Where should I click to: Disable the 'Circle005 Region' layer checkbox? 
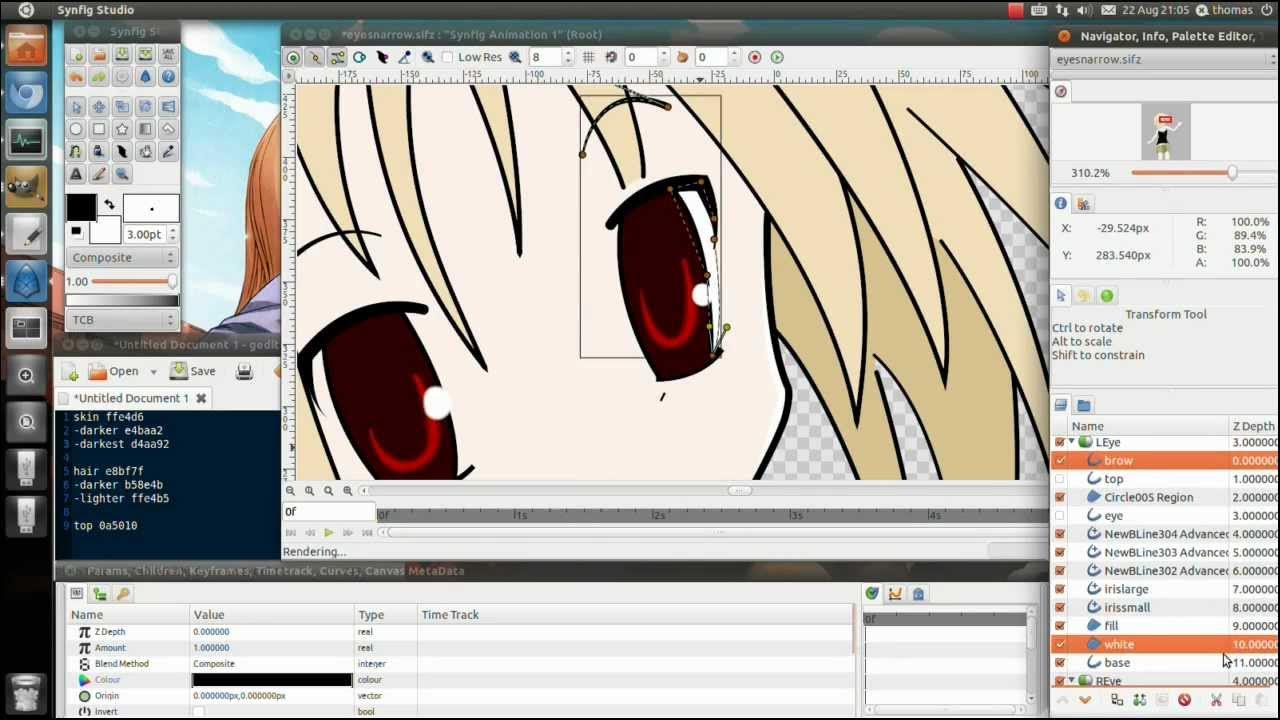point(1060,497)
